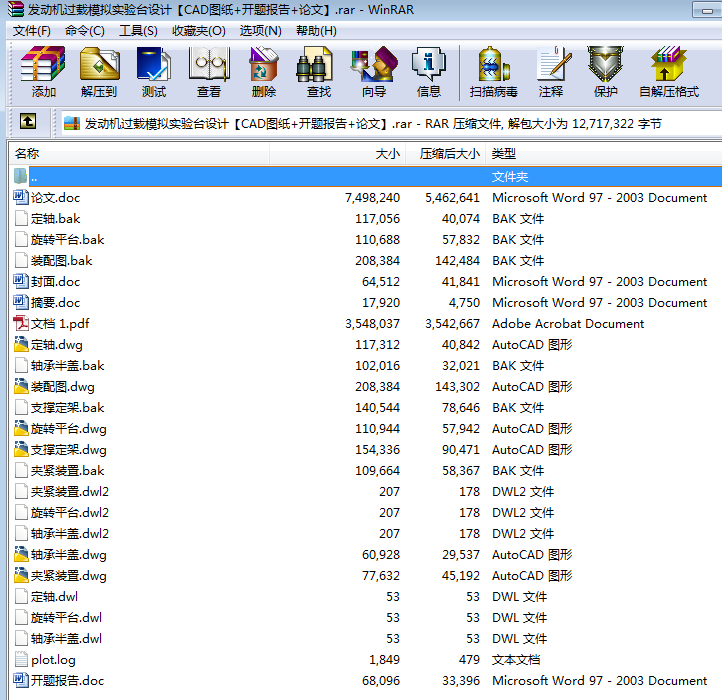Select the file 夹紧装置.bak

coord(67,471)
